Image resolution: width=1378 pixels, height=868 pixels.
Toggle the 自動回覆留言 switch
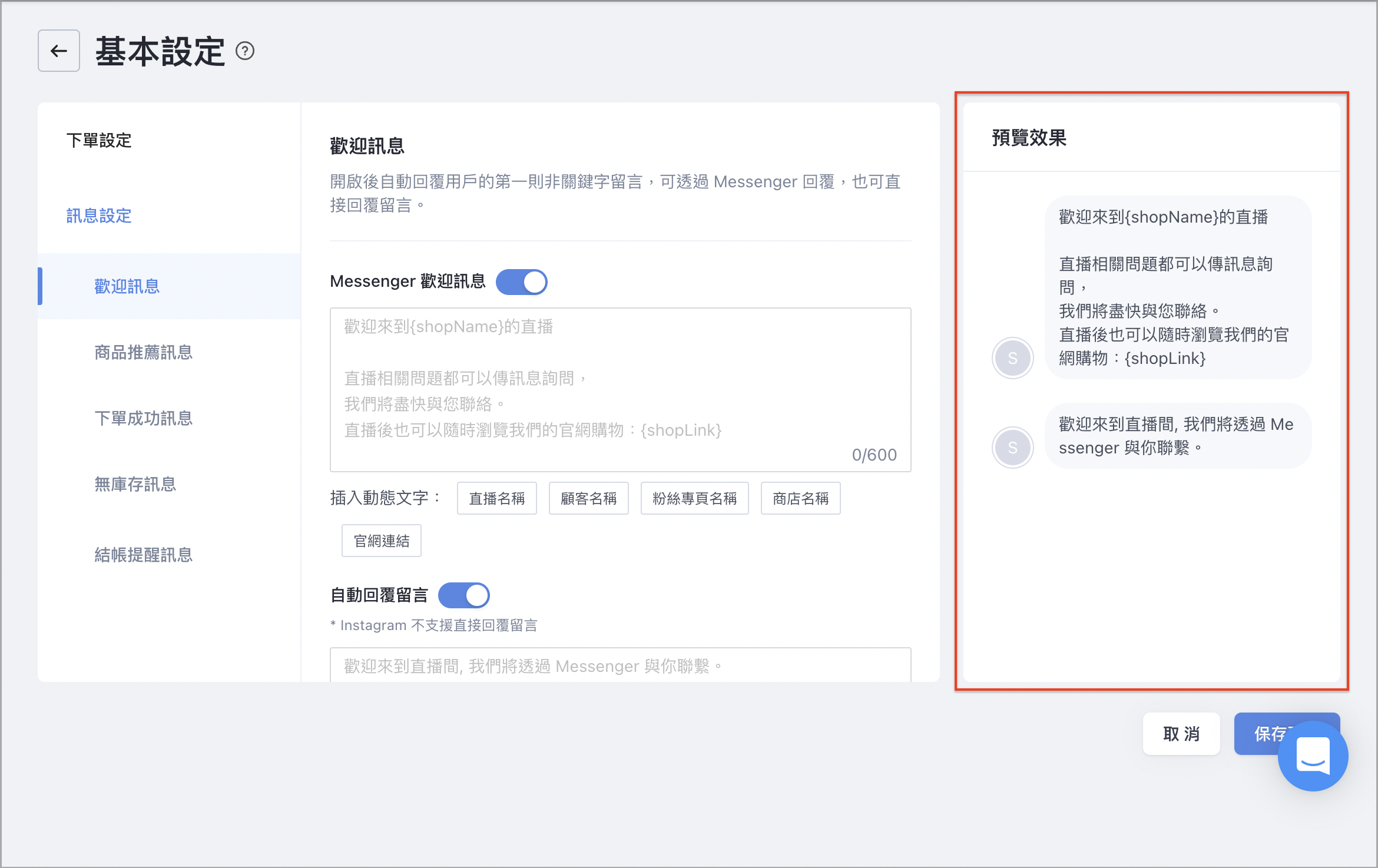pos(463,595)
